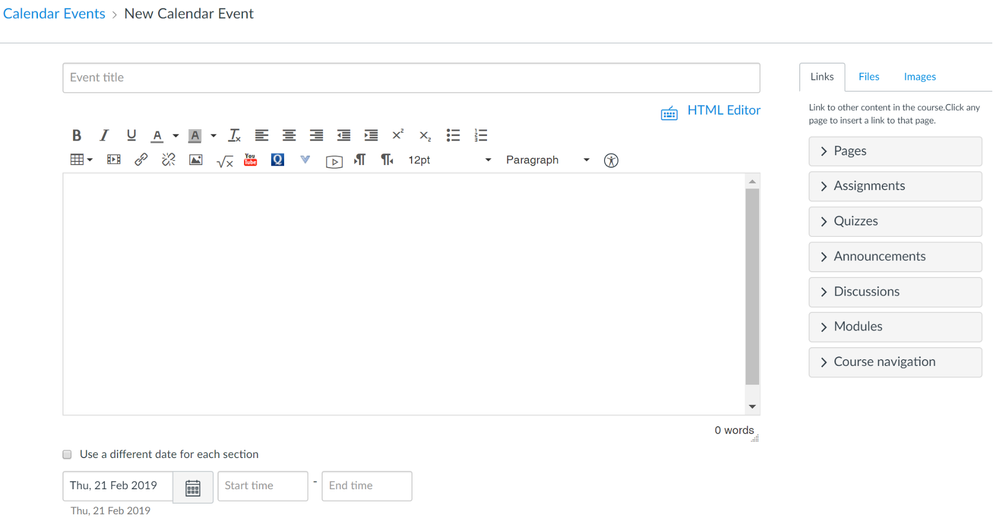
Task: Open the text color picker arrow
Action: (176, 135)
